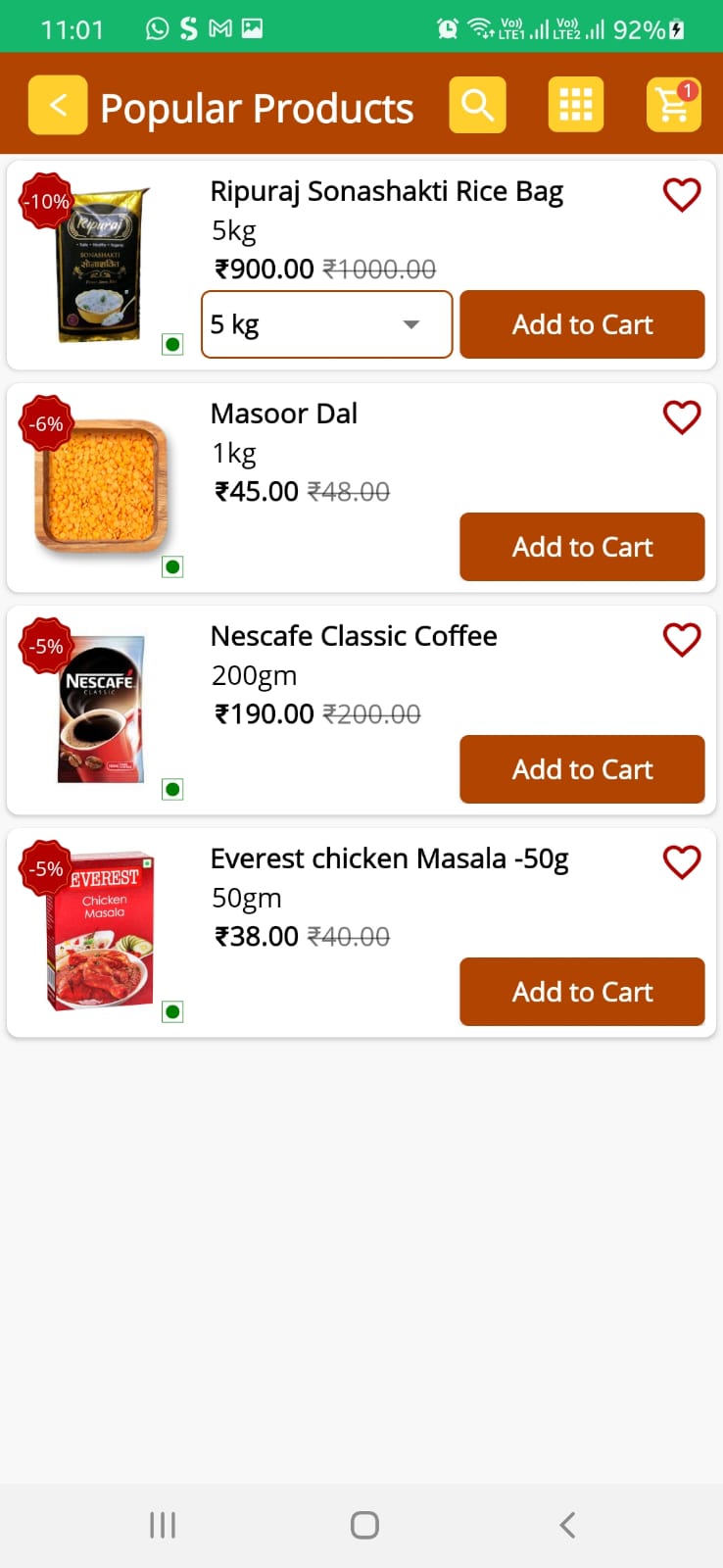Image resolution: width=723 pixels, height=1568 pixels.
Task: Favorite the Ripuraj Sonashakti Rice Bag
Action: [682, 195]
